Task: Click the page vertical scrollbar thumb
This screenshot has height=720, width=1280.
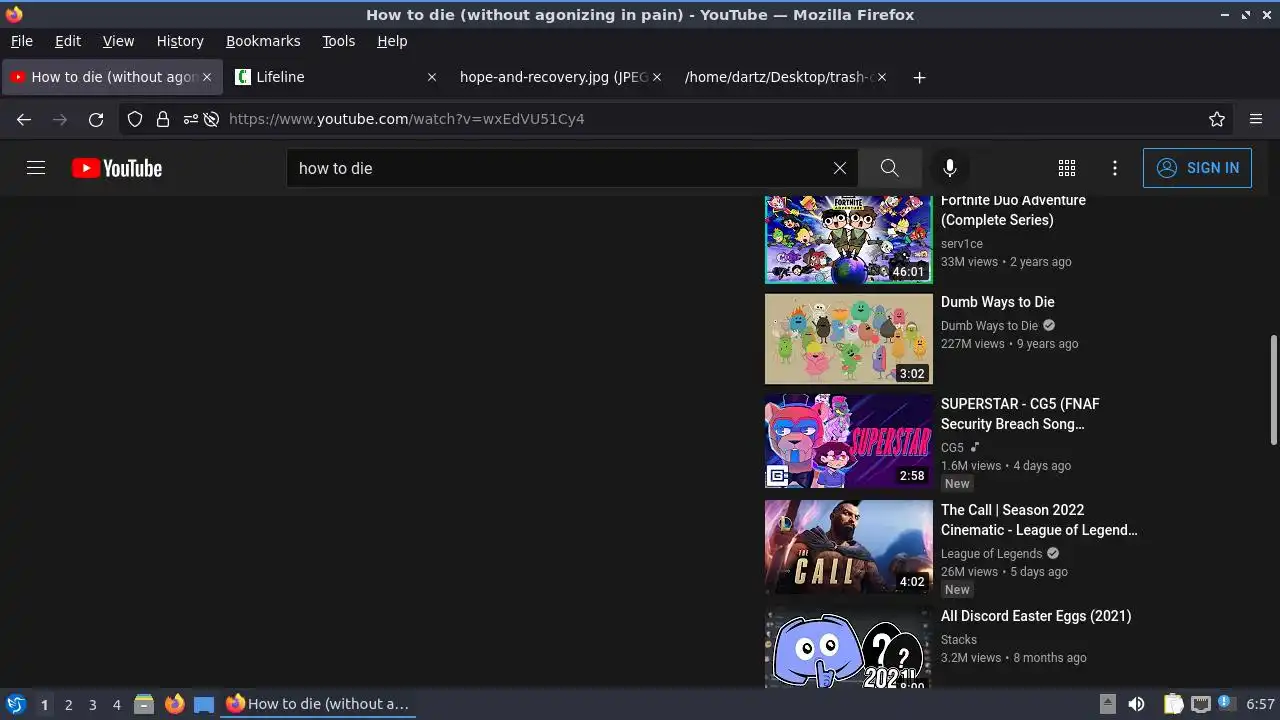Action: [x=1273, y=390]
